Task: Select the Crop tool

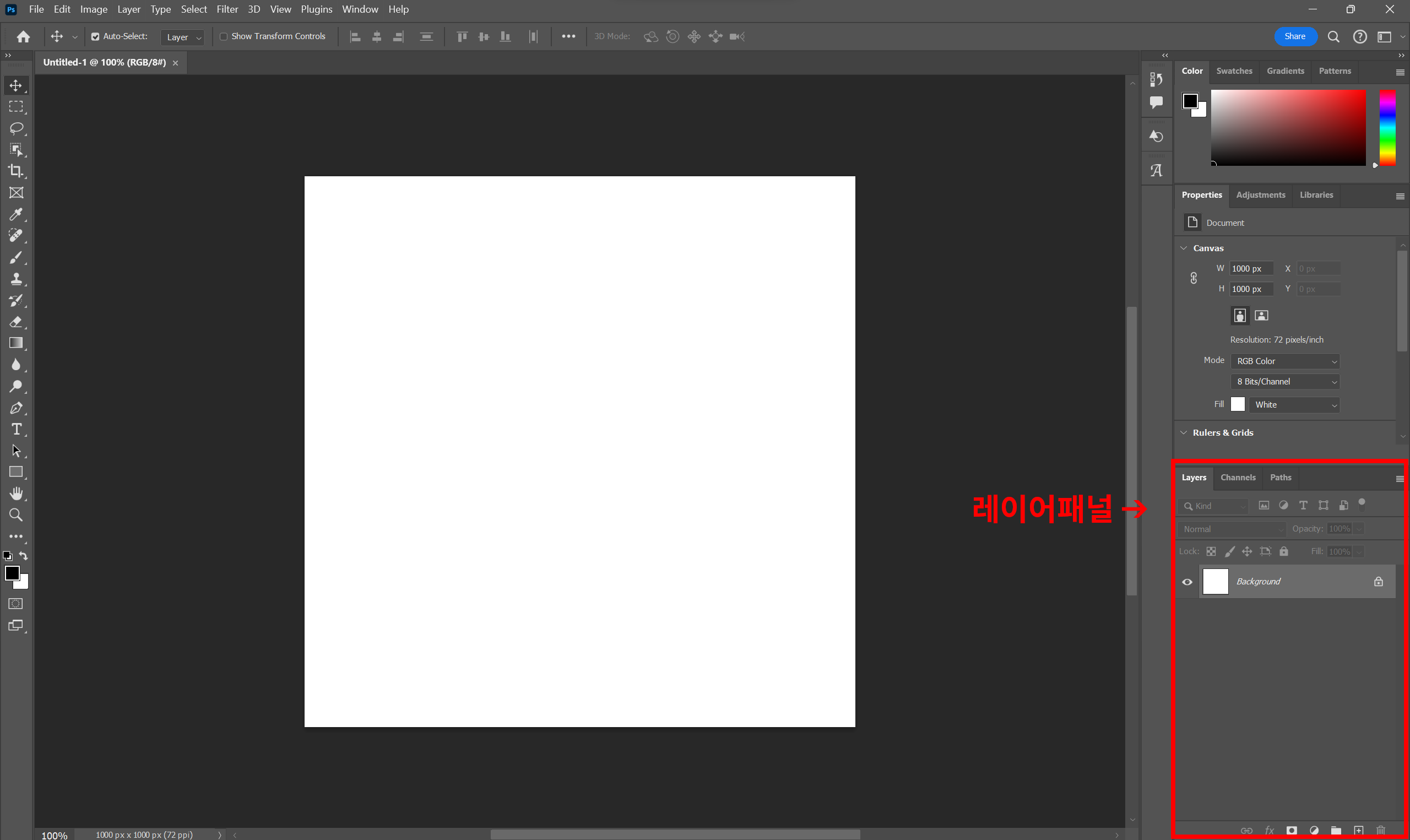Action: click(x=16, y=171)
